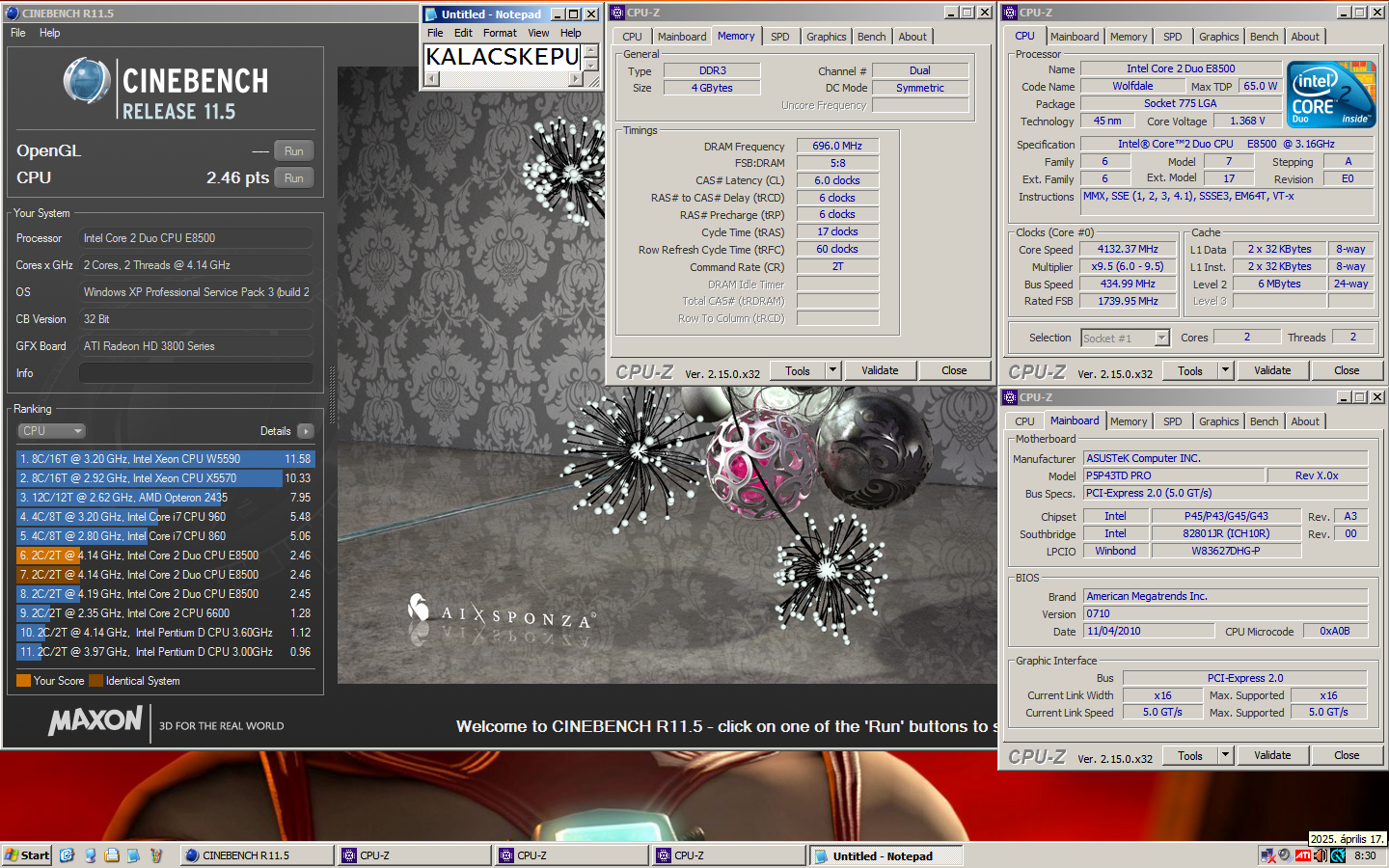Switch to Untitled - Notepad taskbar button
Screen dimensions: 1389x868
pos(885,855)
